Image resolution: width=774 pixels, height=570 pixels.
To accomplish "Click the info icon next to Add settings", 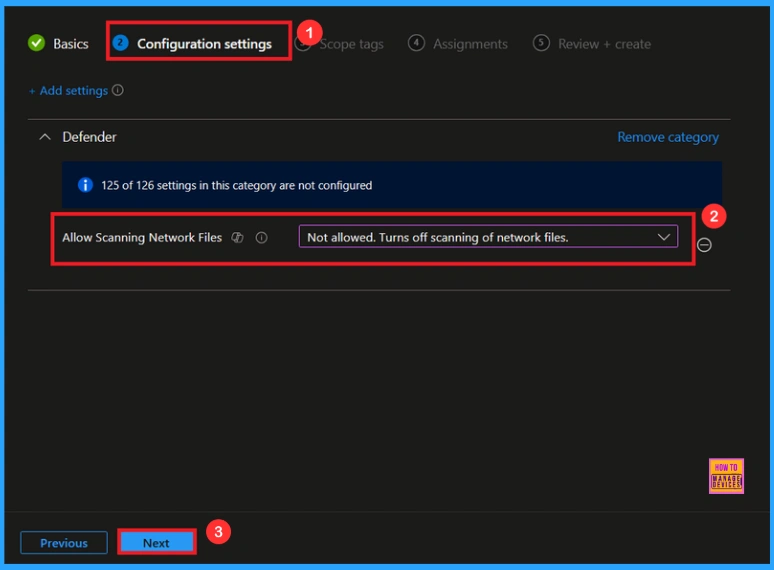I will [118, 91].
